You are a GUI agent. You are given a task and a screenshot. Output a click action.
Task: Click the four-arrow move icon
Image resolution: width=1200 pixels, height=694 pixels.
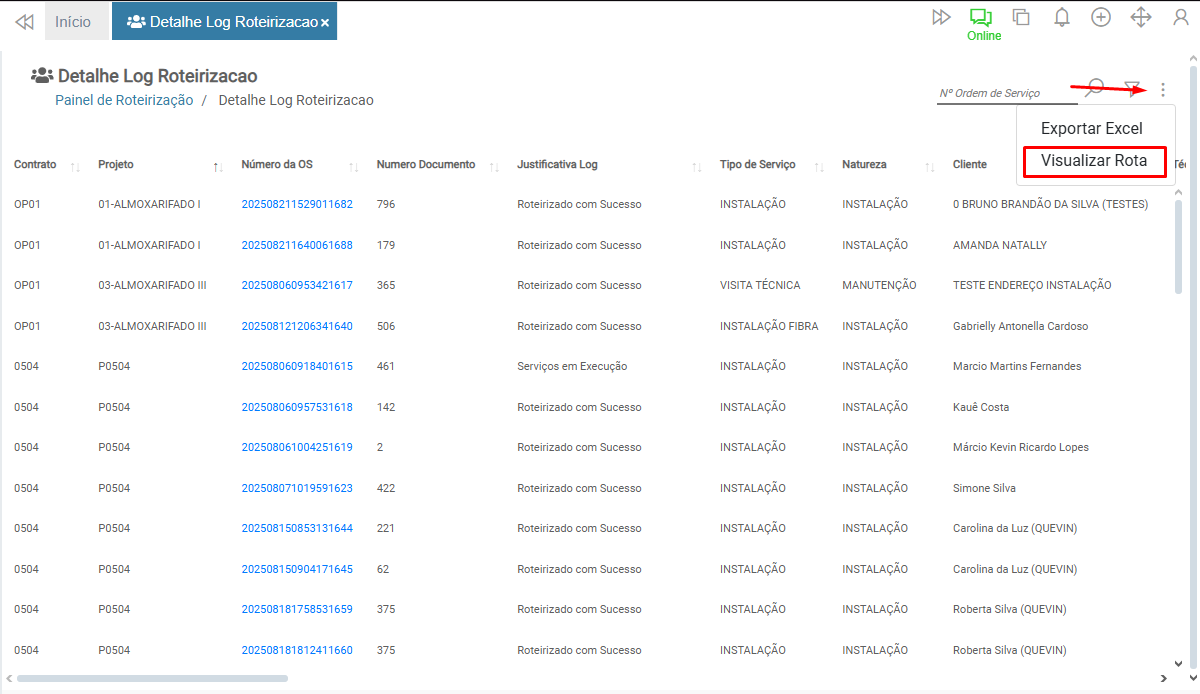(x=1141, y=17)
